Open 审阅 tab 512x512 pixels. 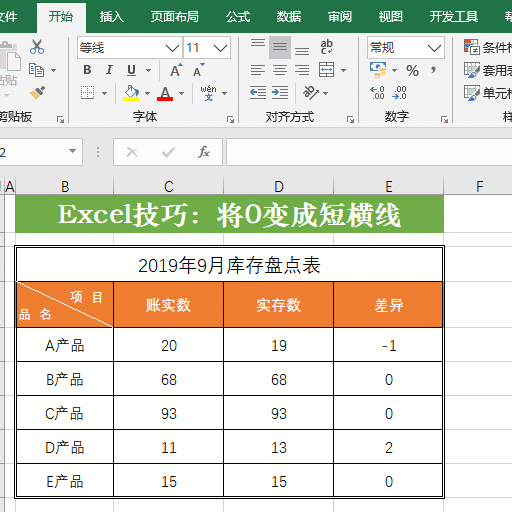coord(340,16)
